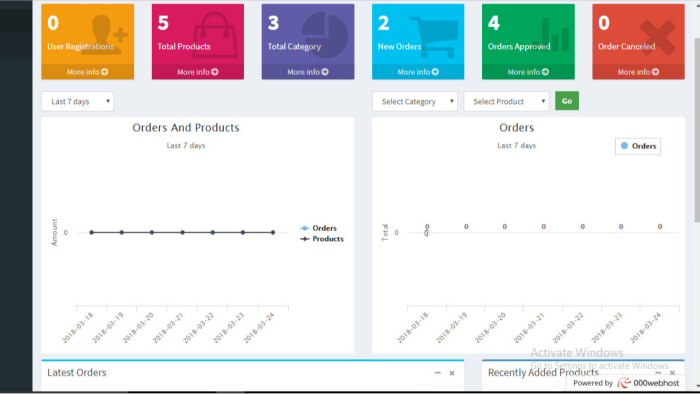The height and width of the screenshot is (394, 700).
Task: Open the Last 7 days dropdown
Action: click(x=77, y=101)
